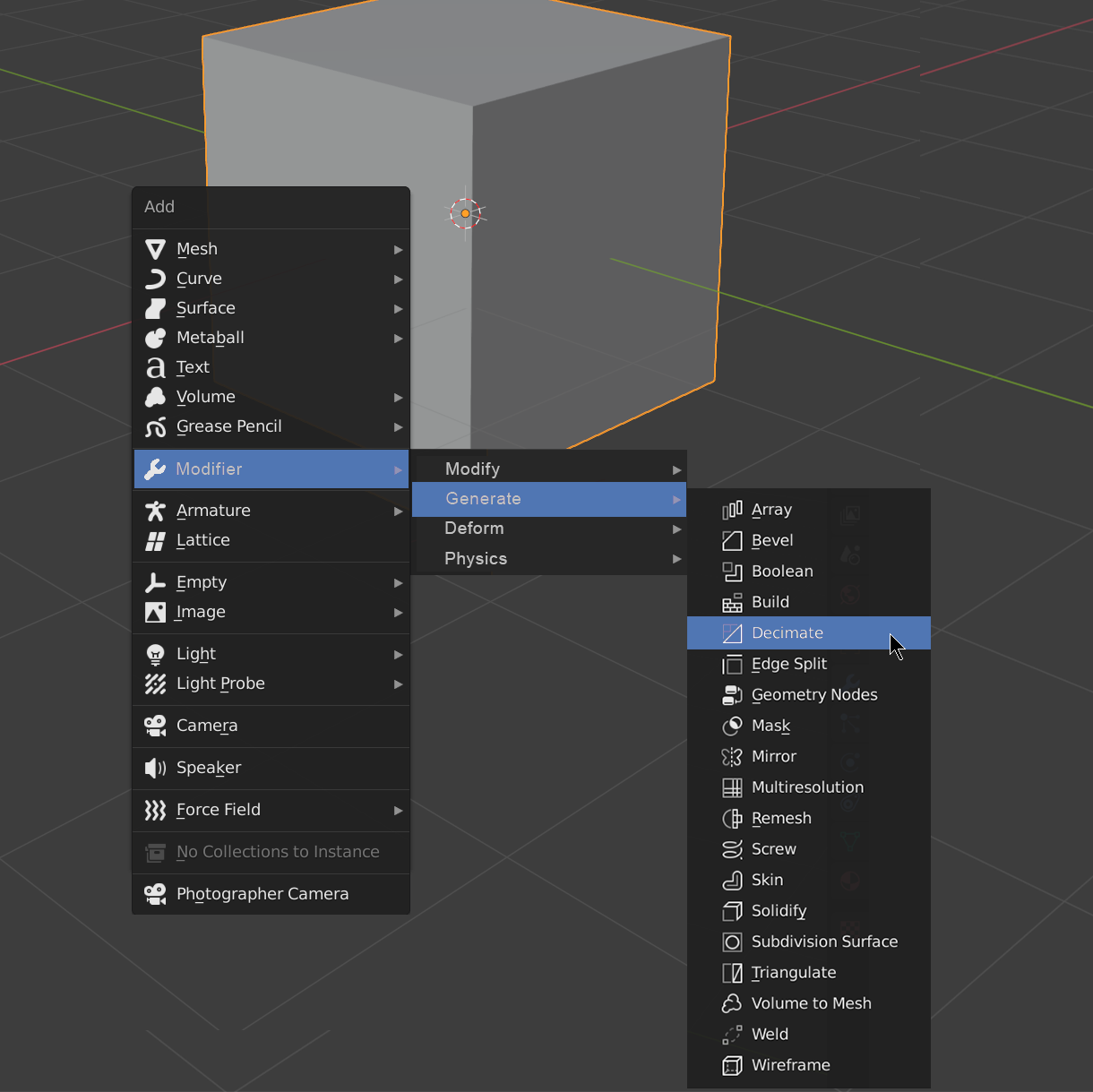Open the Light Probe submenu arrow

pos(398,684)
